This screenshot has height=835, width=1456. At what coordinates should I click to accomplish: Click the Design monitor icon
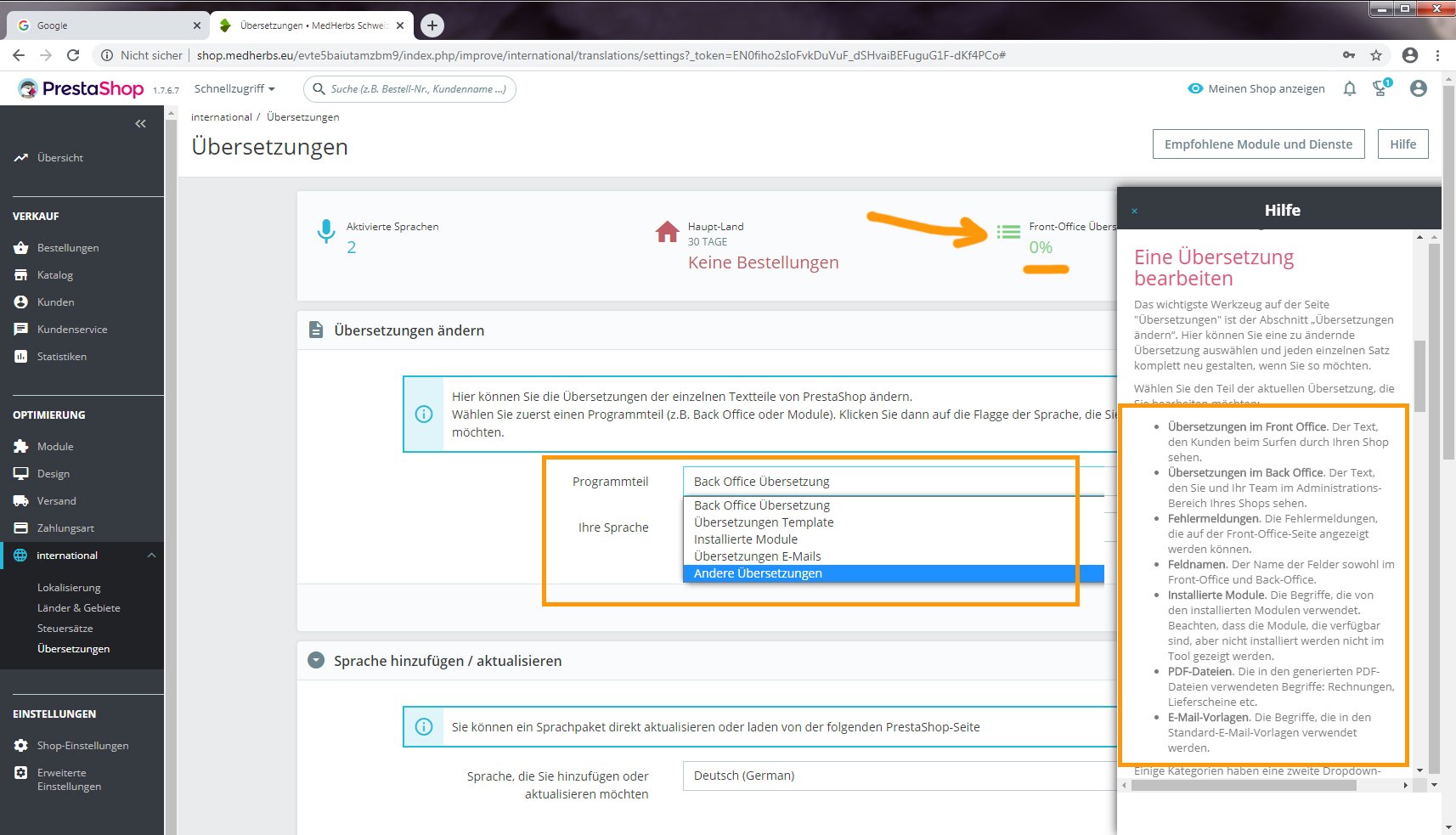coord(20,474)
